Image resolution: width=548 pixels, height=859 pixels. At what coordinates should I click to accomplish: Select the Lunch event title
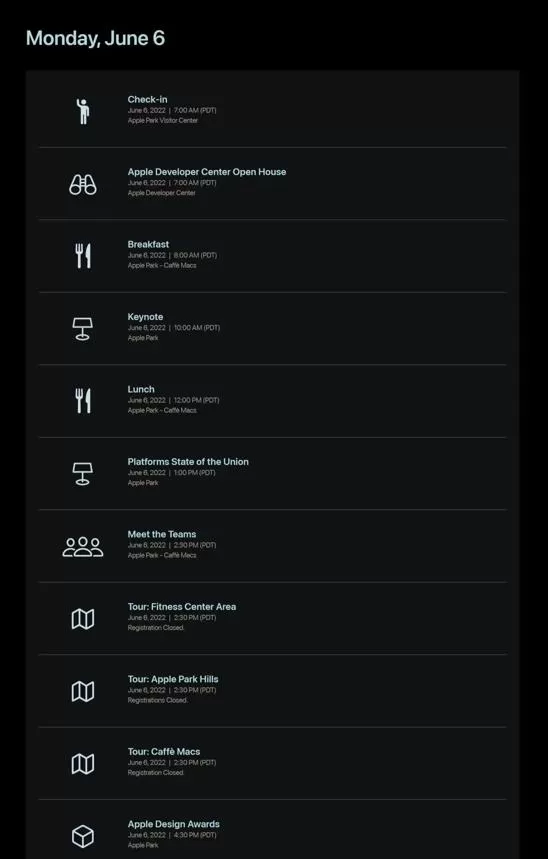tap(141, 389)
